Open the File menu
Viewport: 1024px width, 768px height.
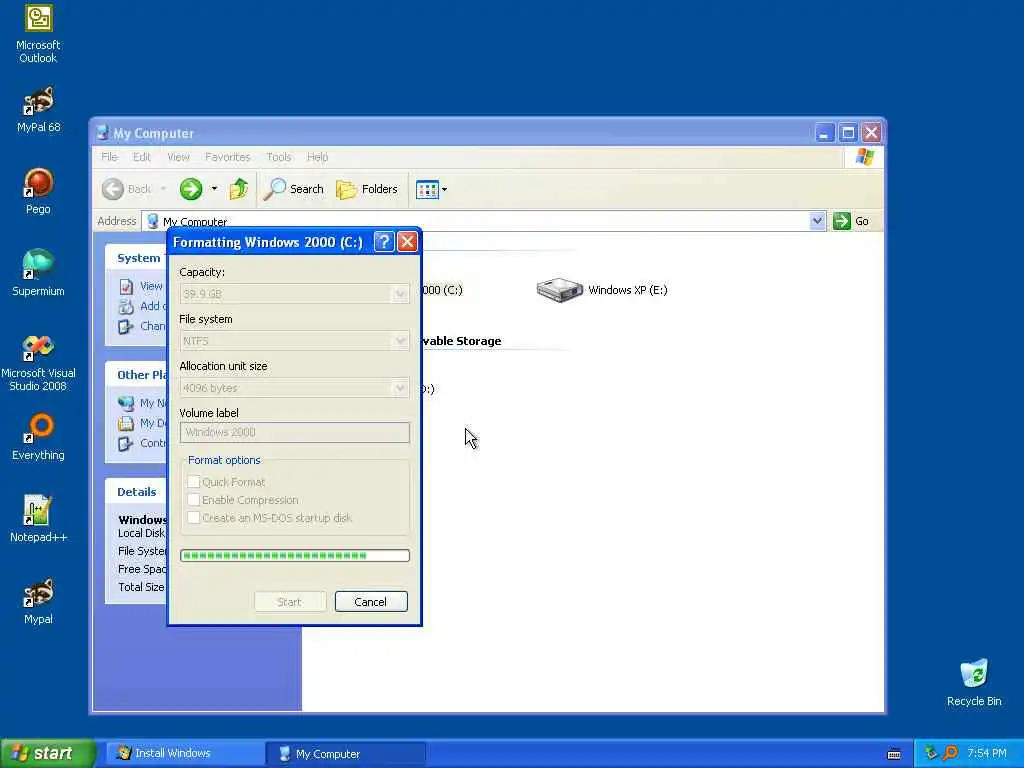coord(109,157)
